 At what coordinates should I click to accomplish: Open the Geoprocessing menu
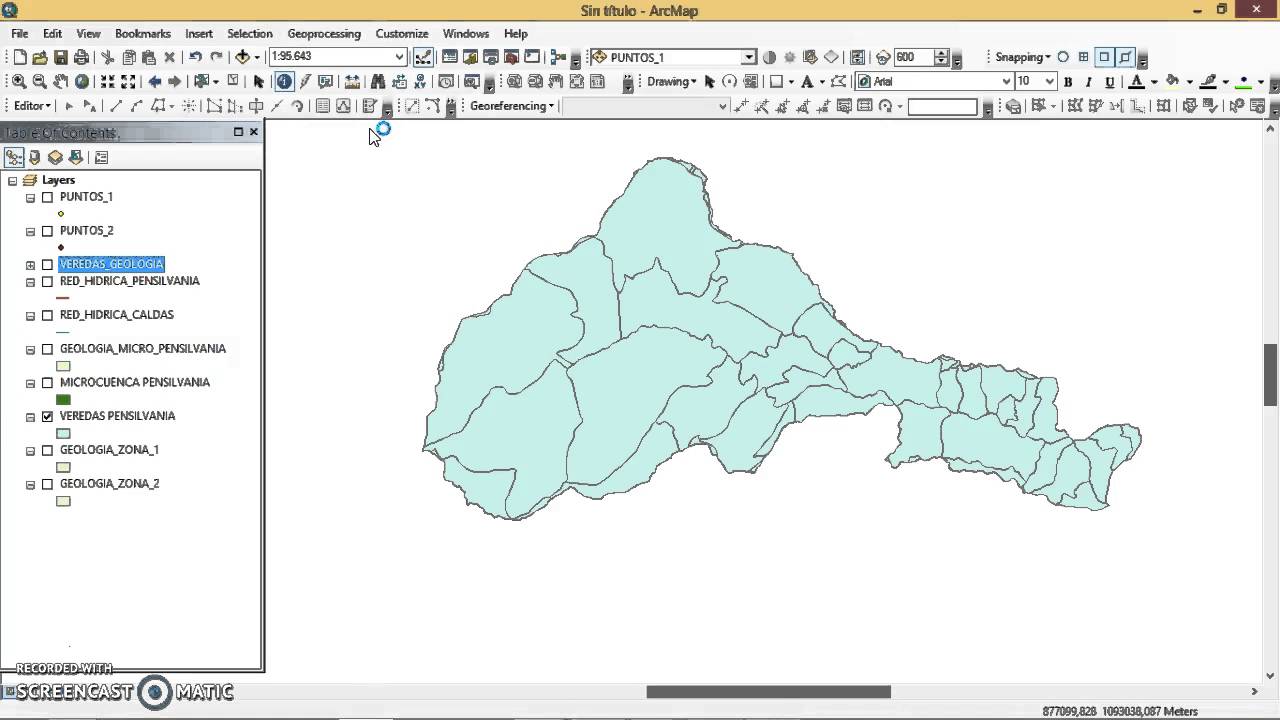coord(323,33)
